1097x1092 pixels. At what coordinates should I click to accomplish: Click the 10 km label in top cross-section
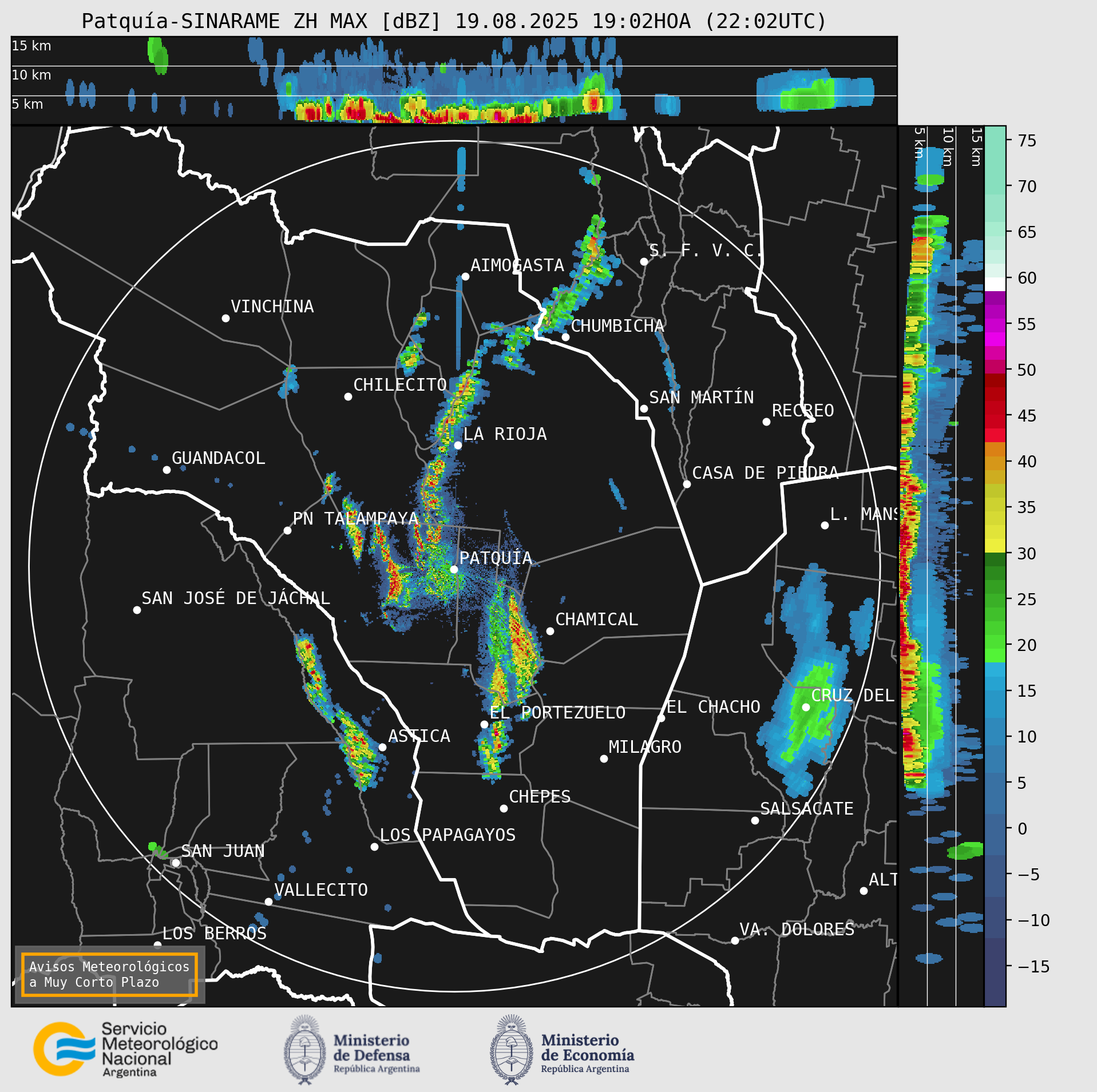tap(31, 75)
